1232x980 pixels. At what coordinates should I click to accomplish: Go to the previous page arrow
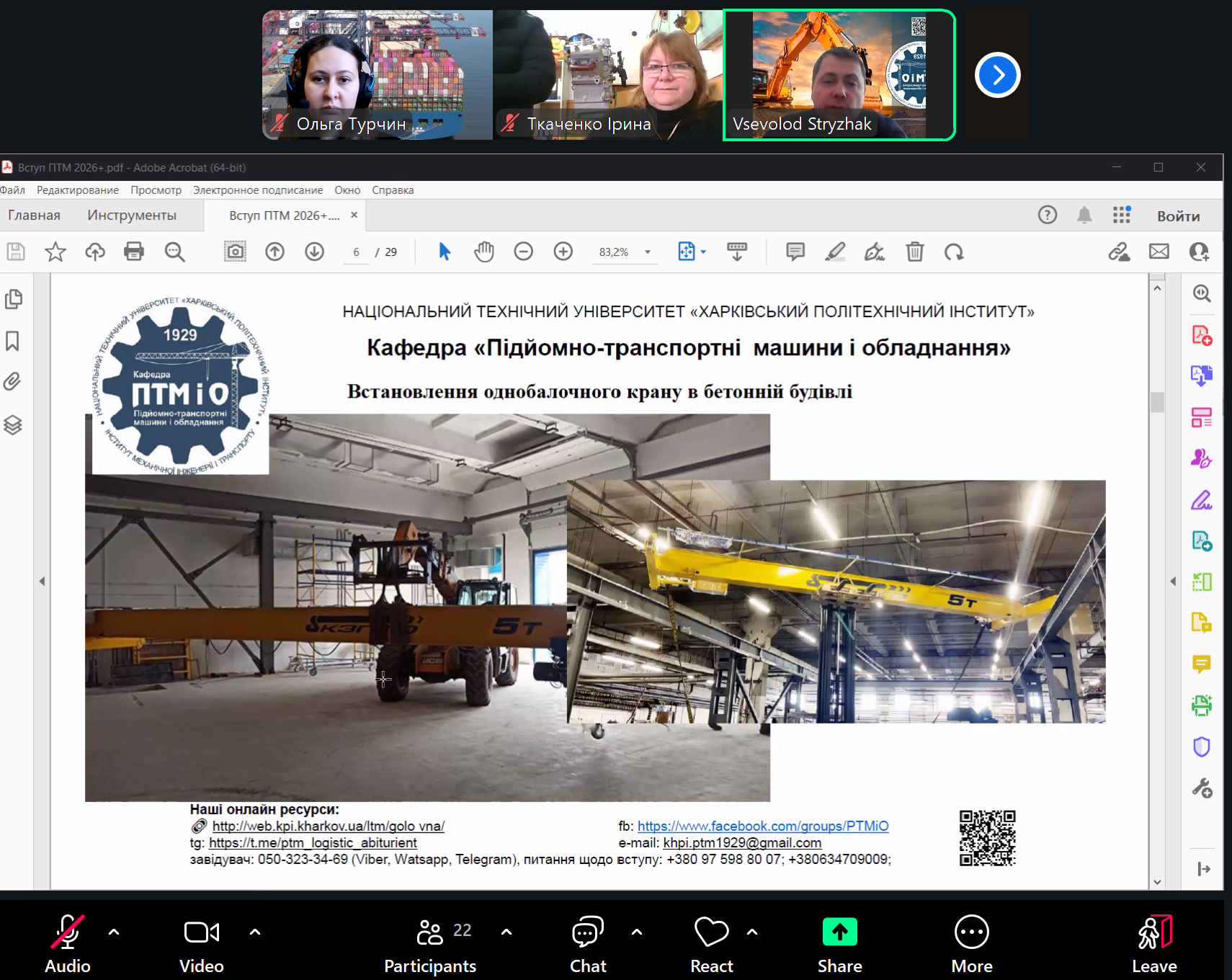[274, 251]
